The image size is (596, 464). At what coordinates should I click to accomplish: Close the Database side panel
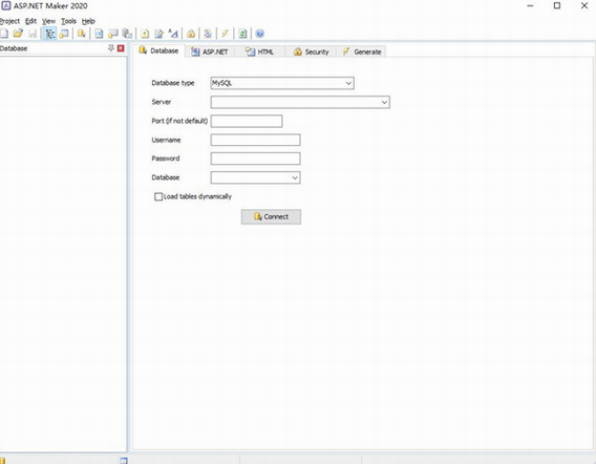121,48
